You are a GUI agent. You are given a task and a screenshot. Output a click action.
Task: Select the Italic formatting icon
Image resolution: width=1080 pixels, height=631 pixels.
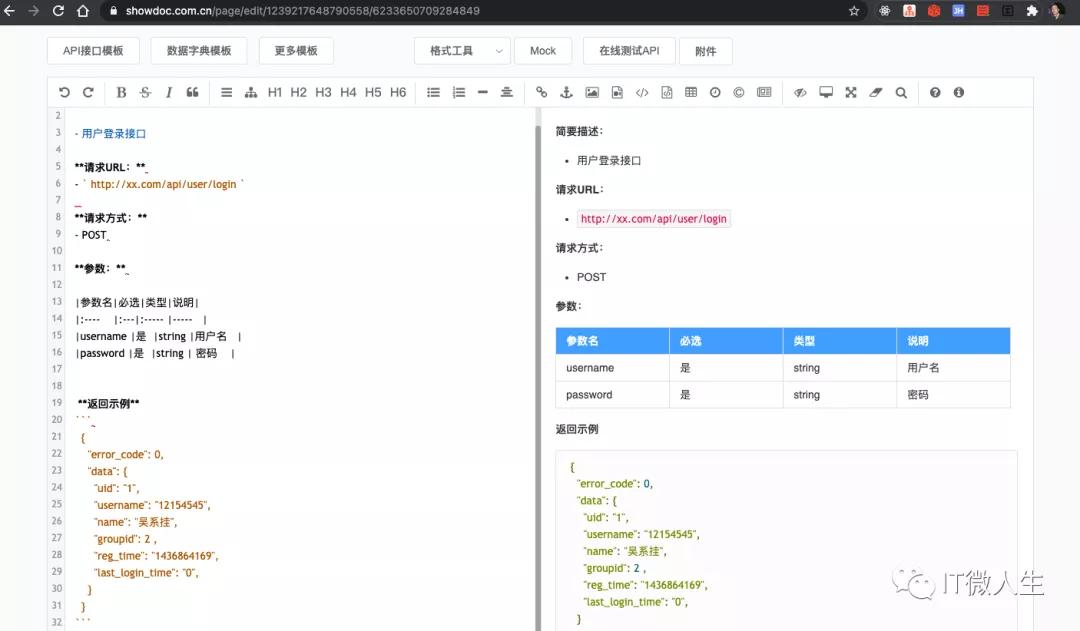(x=168, y=92)
